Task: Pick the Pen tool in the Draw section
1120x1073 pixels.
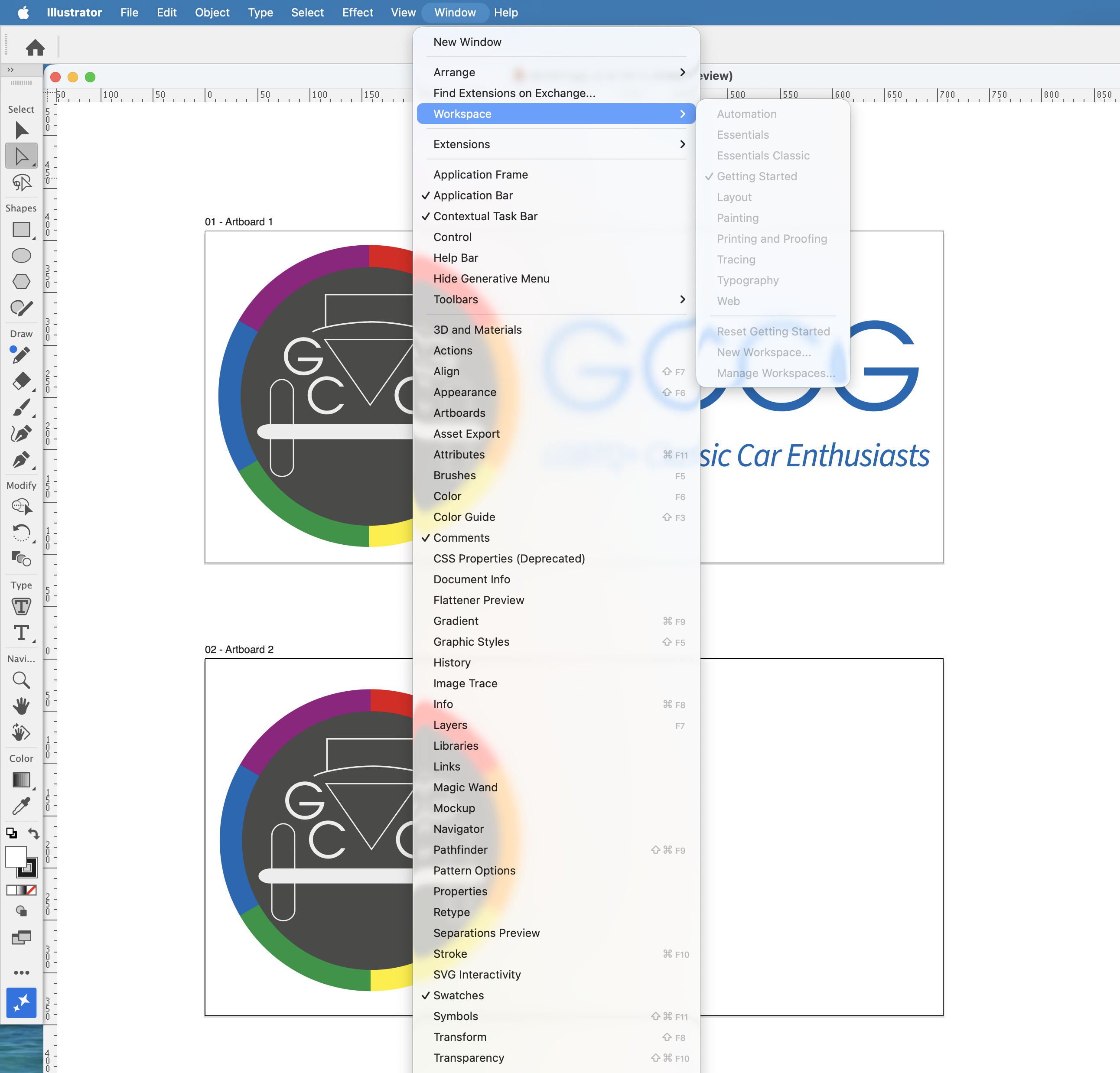Action: tap(21, 460)
